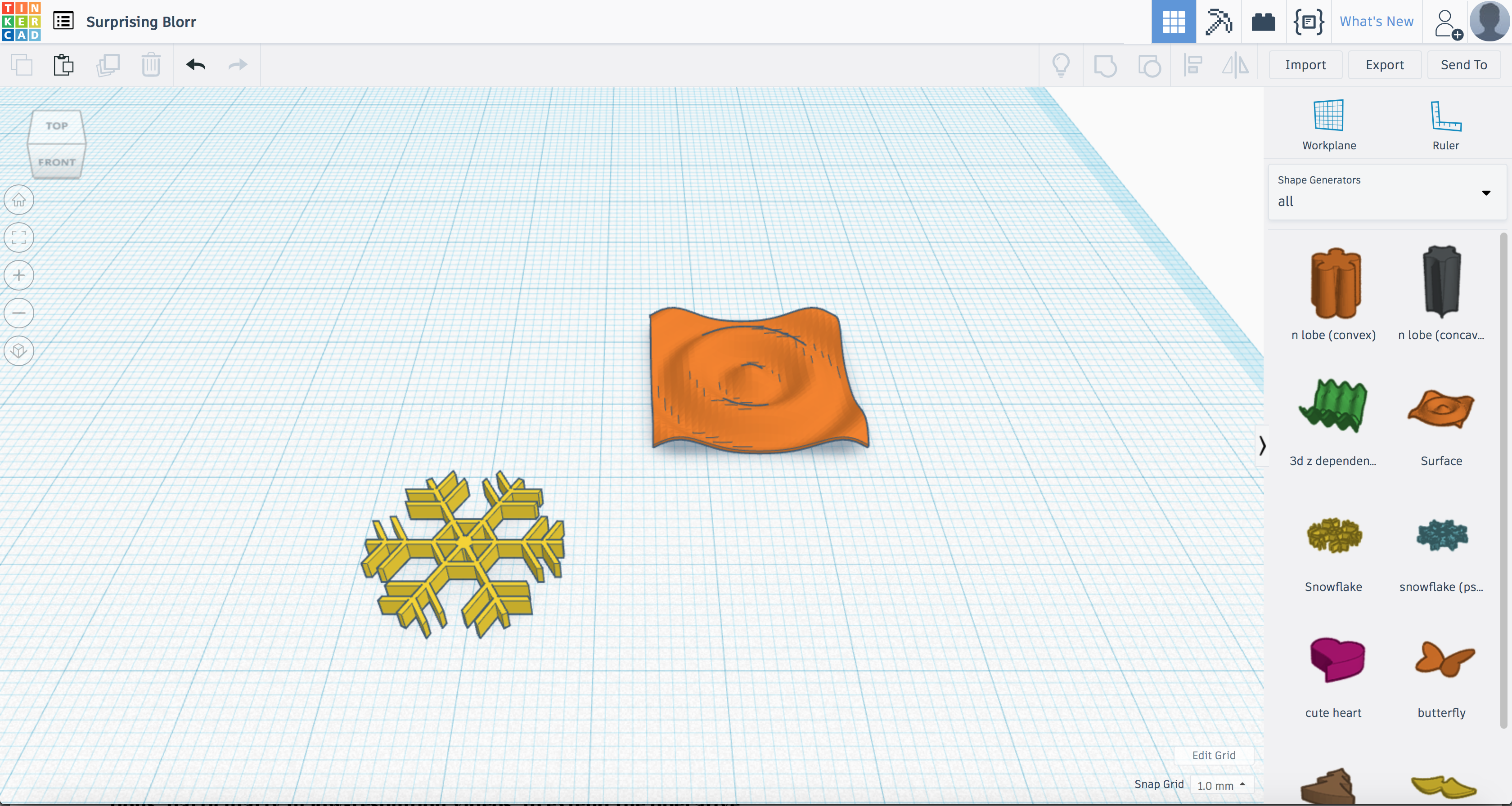The image size is (1512, 806).
Task: Open the Snap Grid 1.0 mm dropdown
Action: (x=1221, y=785)
